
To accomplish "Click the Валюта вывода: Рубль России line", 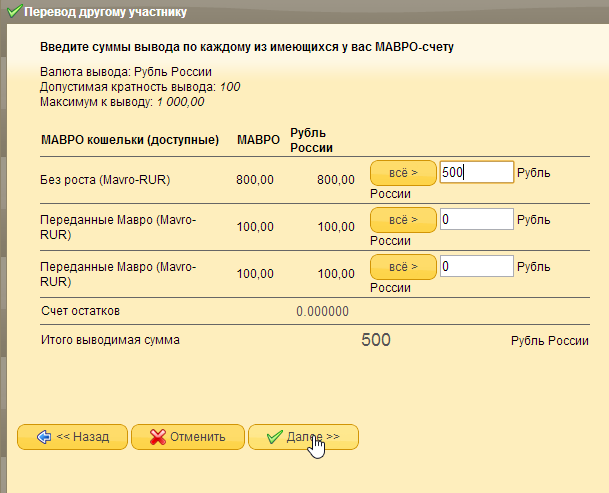I will [x=126, y=72].
